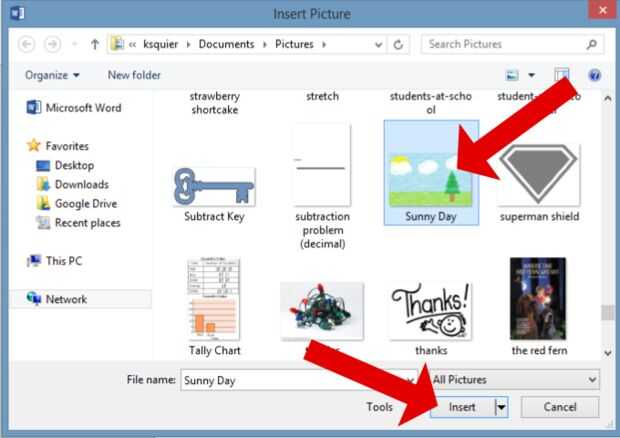Select the strawberry shortcake file label
Viewport: 620px width, 438px height.
pos(215,103)
